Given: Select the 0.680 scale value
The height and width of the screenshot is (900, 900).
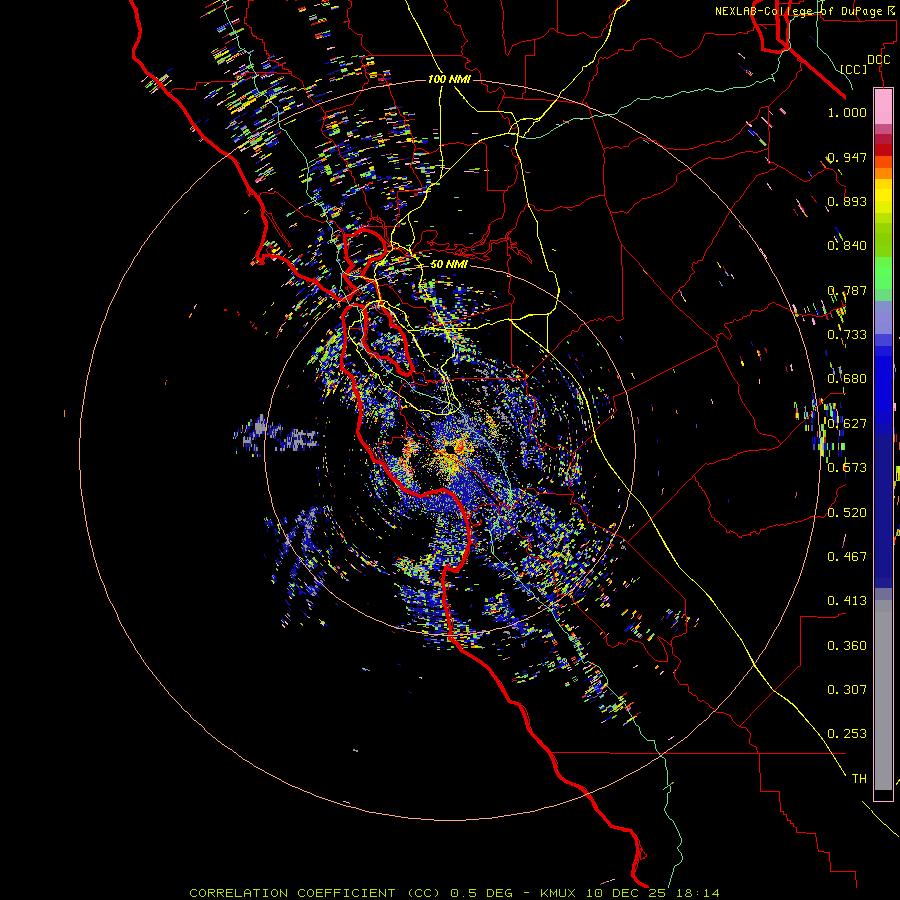Looking at the screenshot, I should (x=847, y=379).
